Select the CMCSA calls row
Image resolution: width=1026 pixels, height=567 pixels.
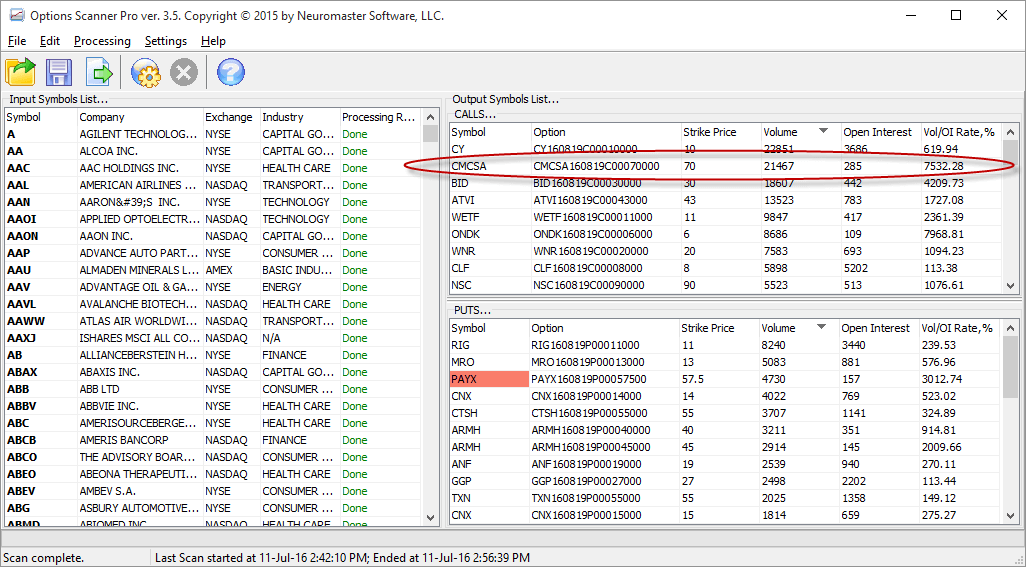pos(726,166)
